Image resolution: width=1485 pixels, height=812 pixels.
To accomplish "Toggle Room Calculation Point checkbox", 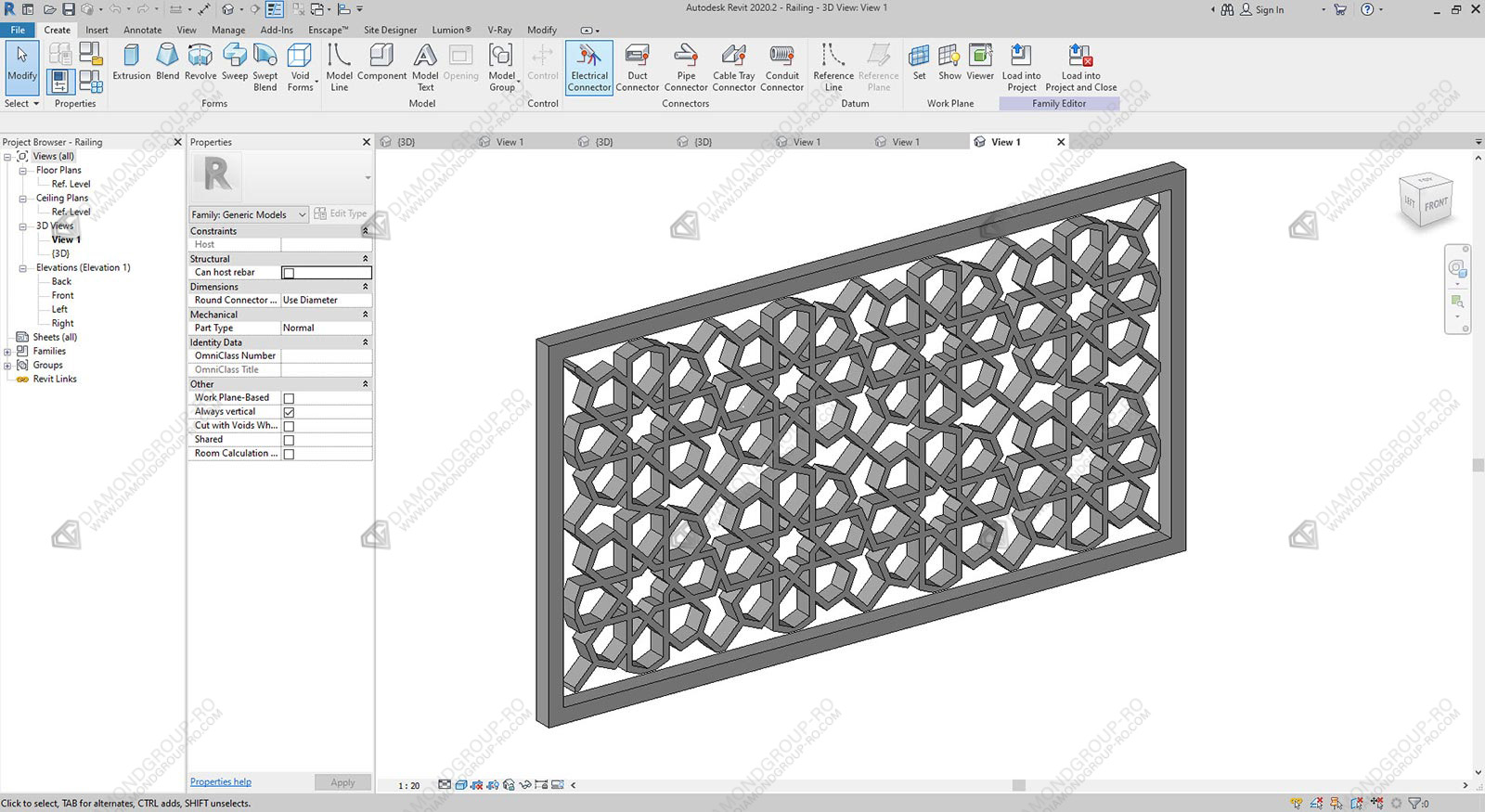I will pyautogui.click(x=289, y=454).
